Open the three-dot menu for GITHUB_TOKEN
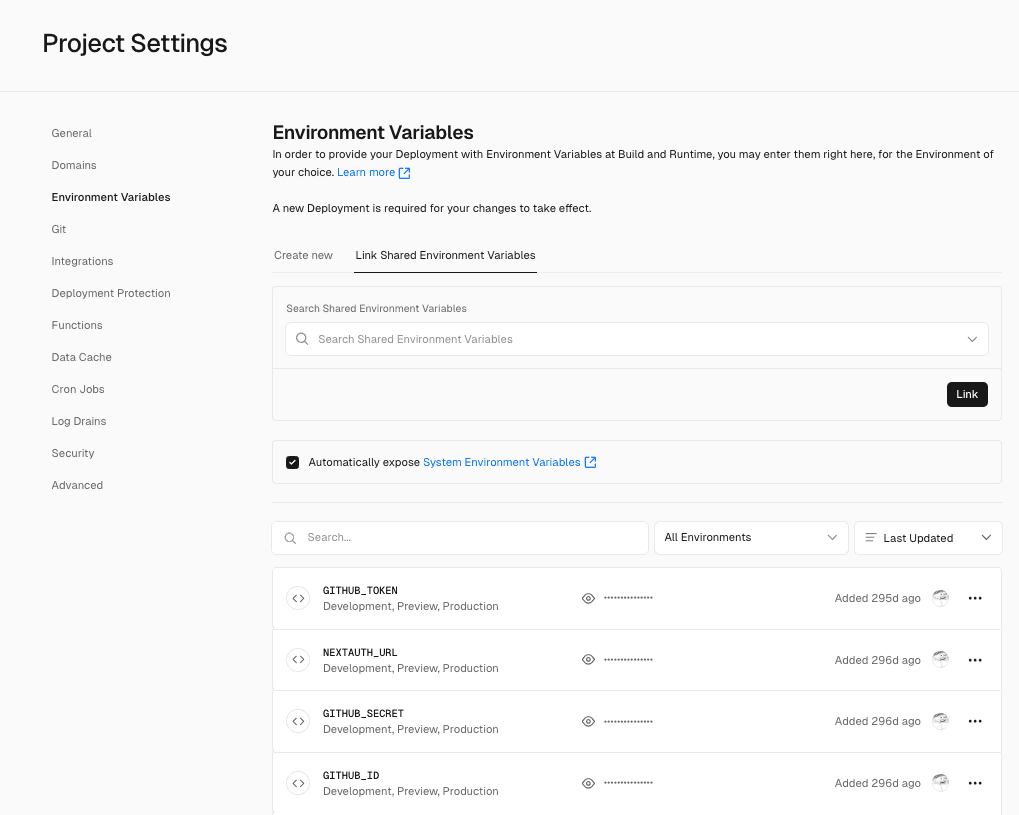The height and width of the screenshot is (815, 1019). [975, 598]
